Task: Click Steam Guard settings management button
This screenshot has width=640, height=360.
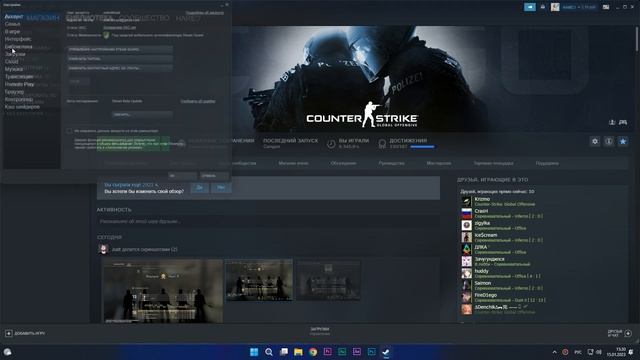Action: pyautogui.click(x=120, y=49)
